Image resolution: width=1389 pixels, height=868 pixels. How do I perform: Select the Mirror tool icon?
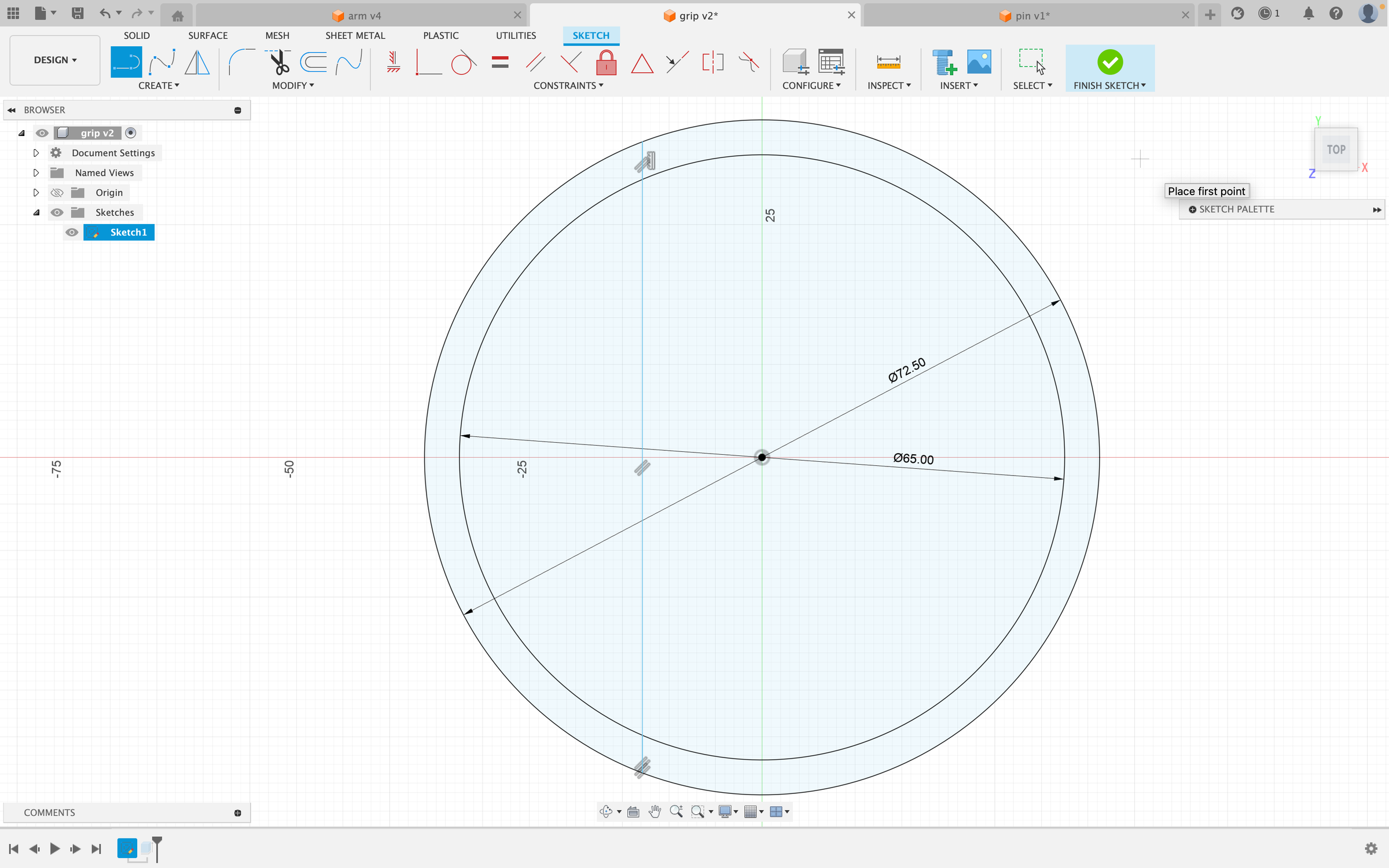coord(197,62)
